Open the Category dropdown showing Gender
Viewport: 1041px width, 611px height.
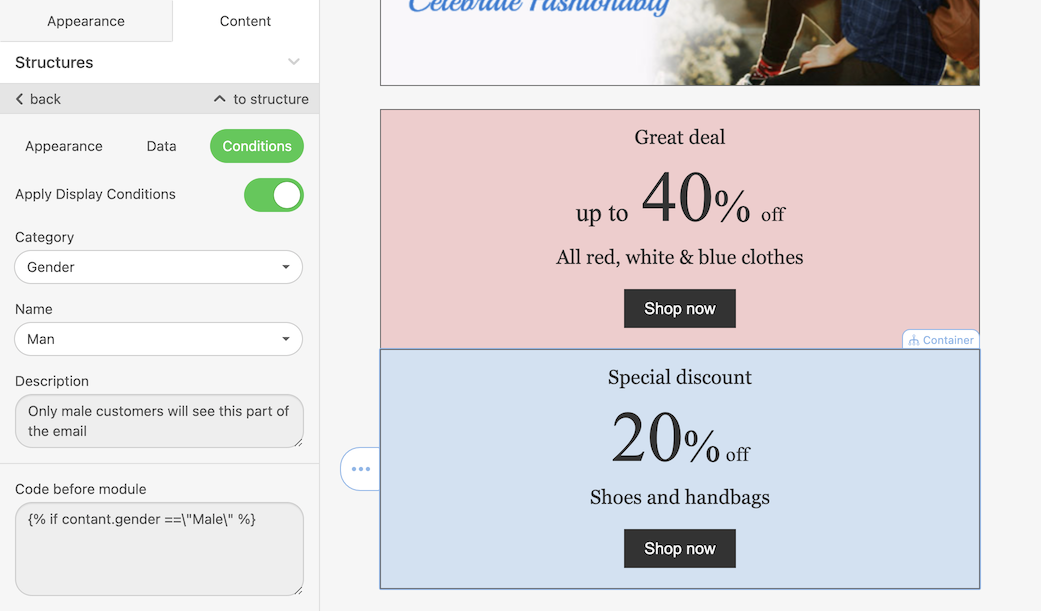click(x=158, y=267)
